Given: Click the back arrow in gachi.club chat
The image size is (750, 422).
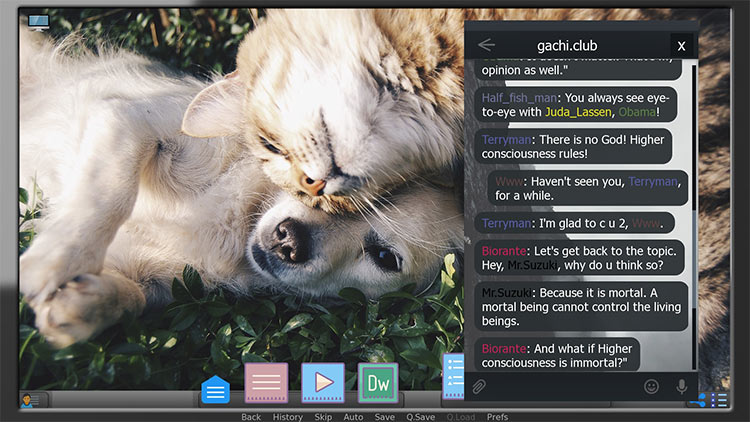Looking at the screenshot, I should [486, 45].
